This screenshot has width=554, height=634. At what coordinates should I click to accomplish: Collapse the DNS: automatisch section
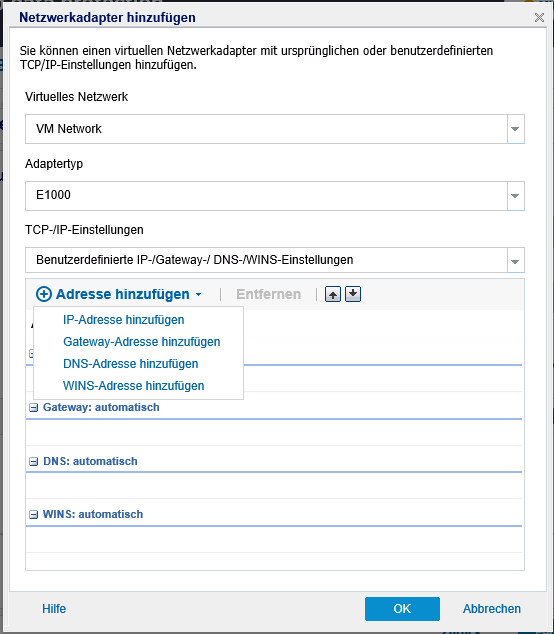(x=34, y=461)
